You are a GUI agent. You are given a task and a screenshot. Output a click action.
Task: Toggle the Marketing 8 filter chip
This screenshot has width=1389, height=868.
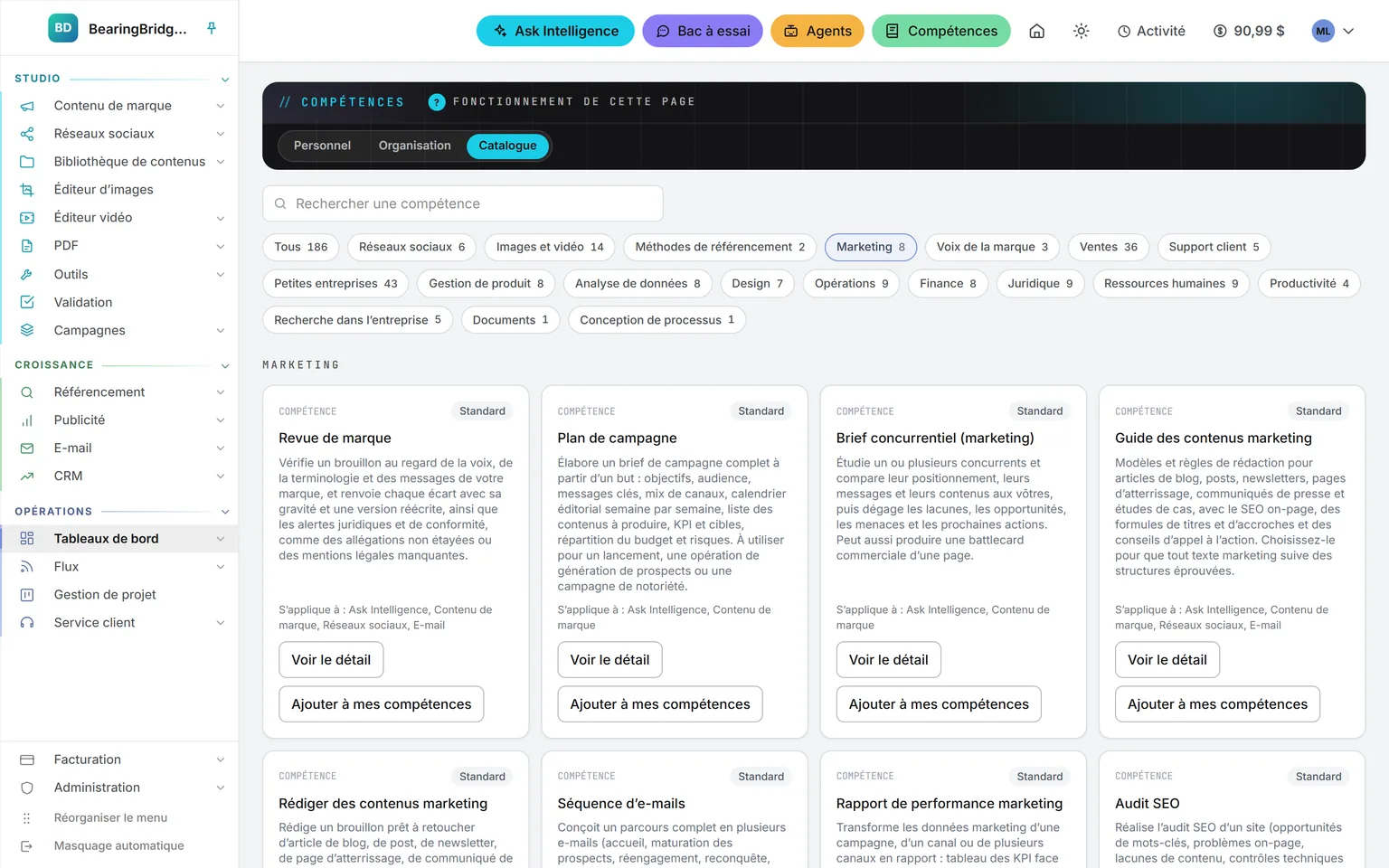pos(871,247)
